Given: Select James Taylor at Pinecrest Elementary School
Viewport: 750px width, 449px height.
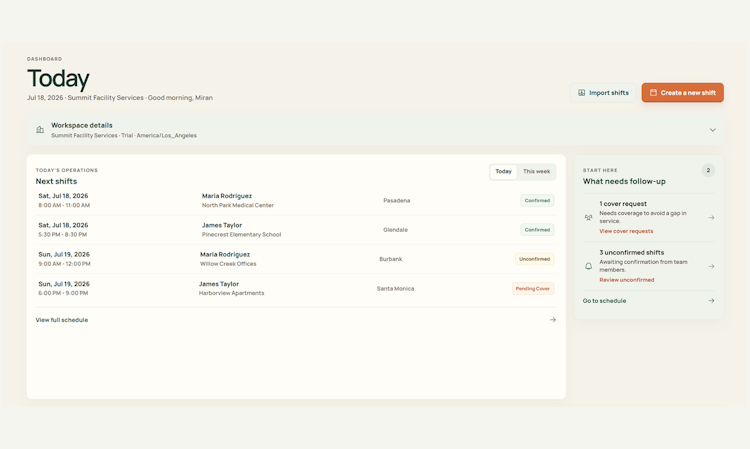Looking at the screenshot, I should tap(222, 225).
